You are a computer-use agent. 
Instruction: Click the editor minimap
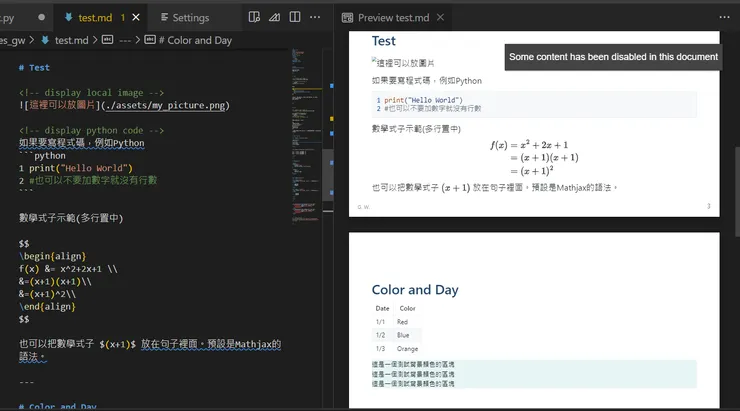(x=307, y=134)
